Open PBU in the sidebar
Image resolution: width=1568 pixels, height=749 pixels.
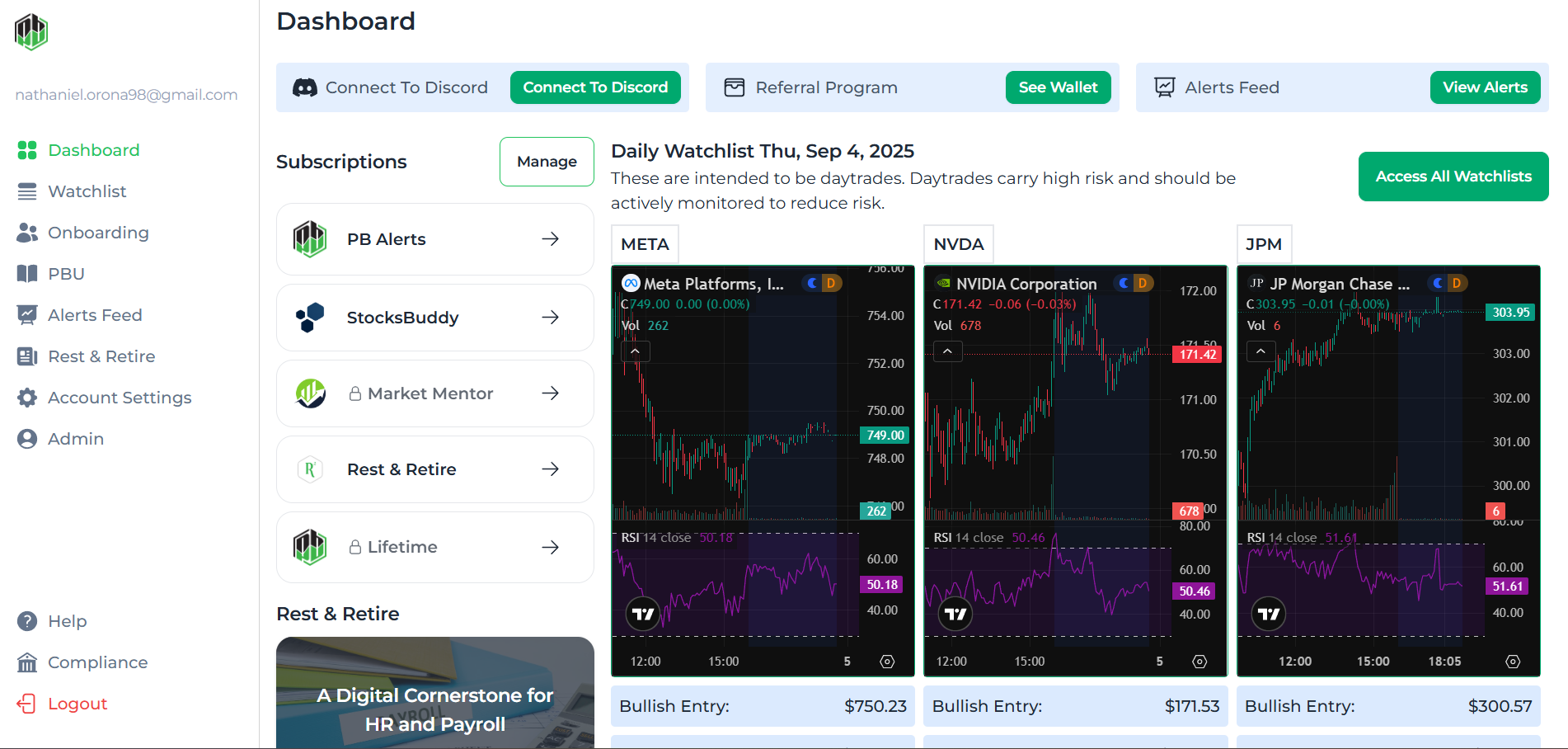tap(50, 274)
